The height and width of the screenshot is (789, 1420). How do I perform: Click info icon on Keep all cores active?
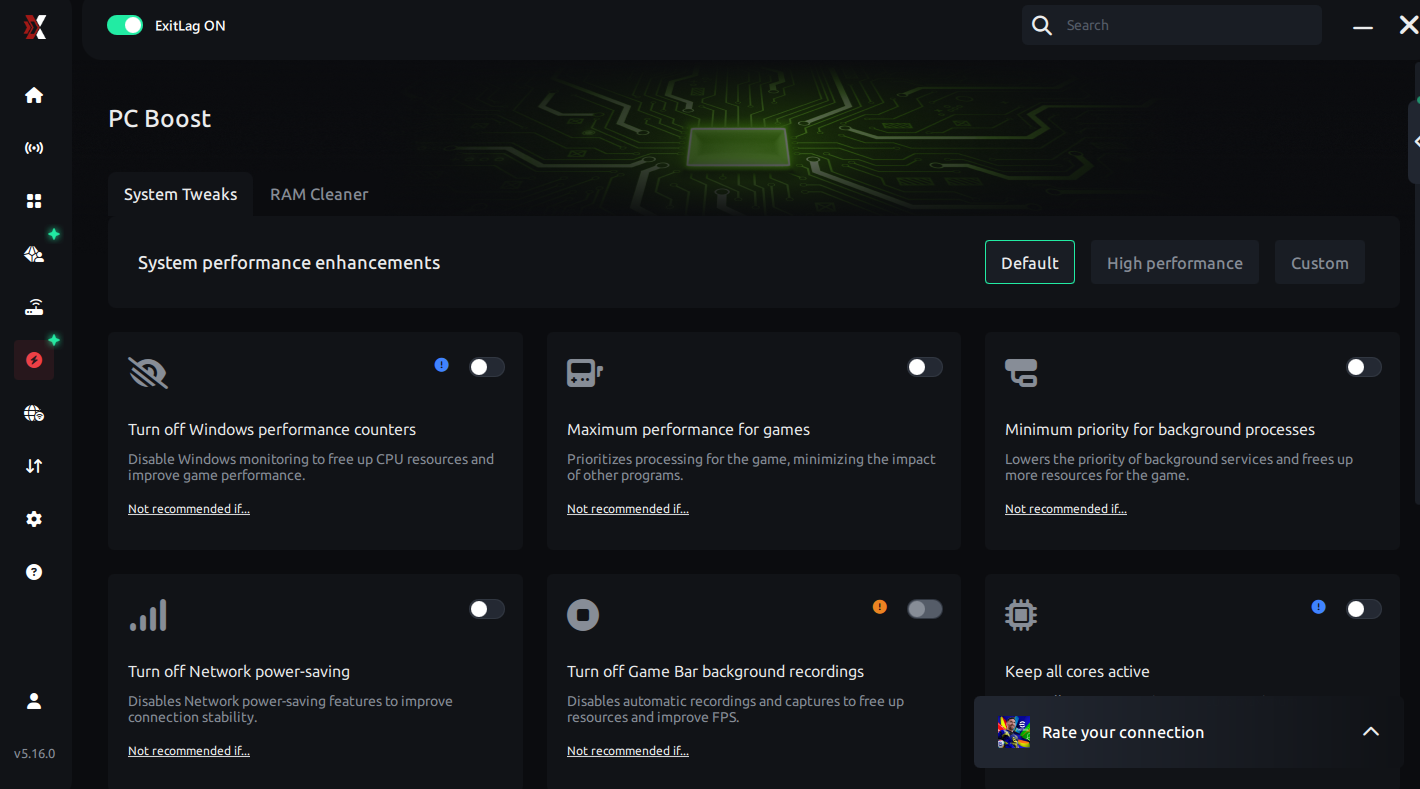tap(1319, 607)
